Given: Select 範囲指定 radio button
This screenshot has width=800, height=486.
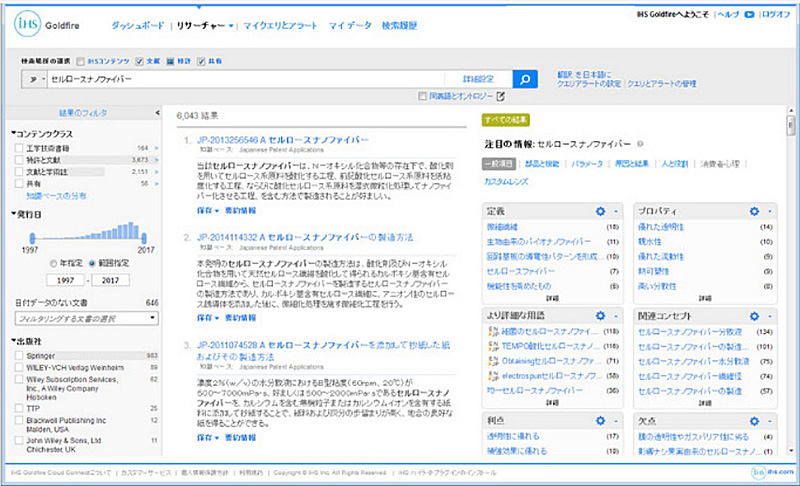Looking at the screenshot, I should (92, 263).
